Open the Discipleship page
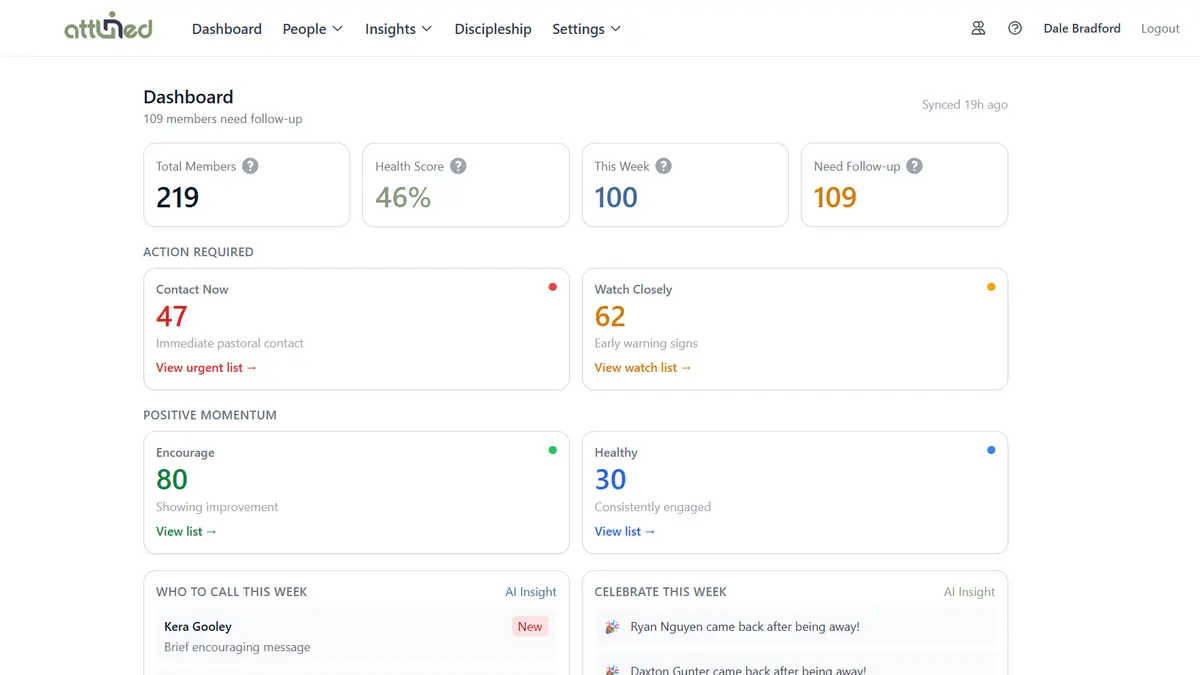The image size is (1200, 675). (x=493, y=29)
